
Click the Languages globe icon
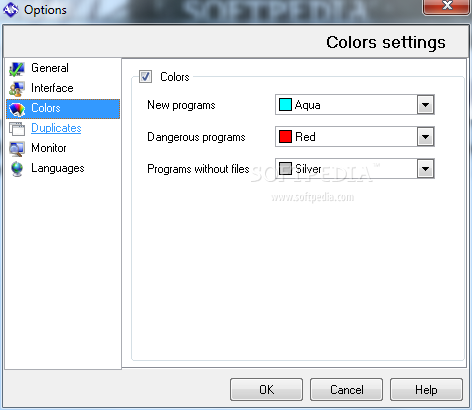[x=17, y=169]
